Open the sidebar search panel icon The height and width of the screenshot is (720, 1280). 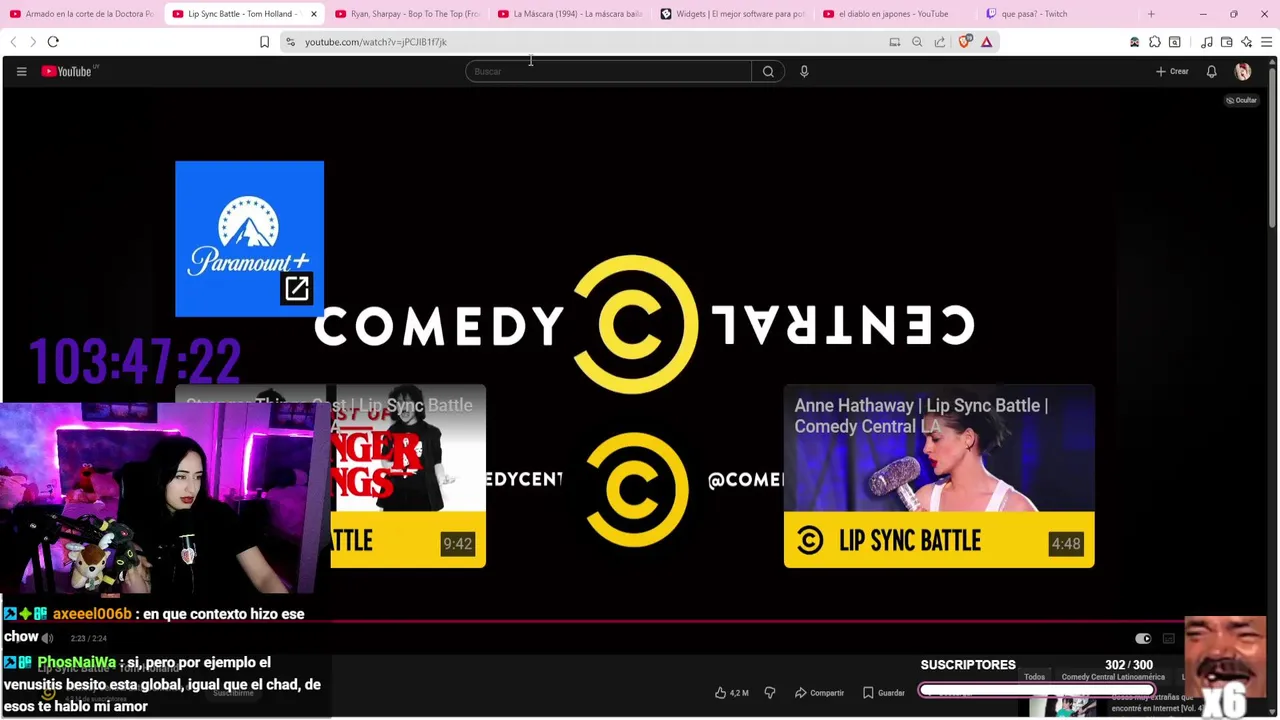tap(1175, 42)
